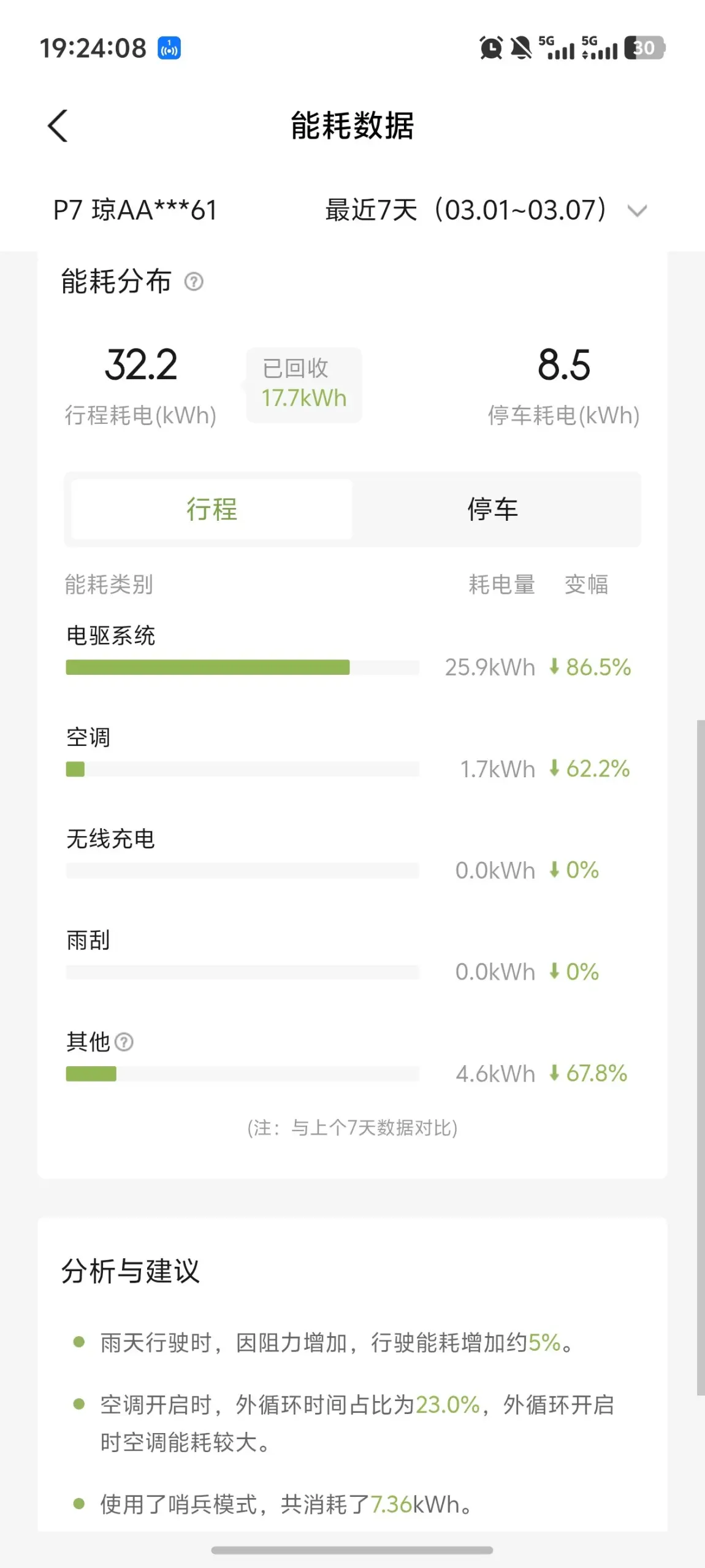This screenshot has width=705, height=1568.
Task: Tap the 空调 energy usage bar
Action: click(242, 769)
